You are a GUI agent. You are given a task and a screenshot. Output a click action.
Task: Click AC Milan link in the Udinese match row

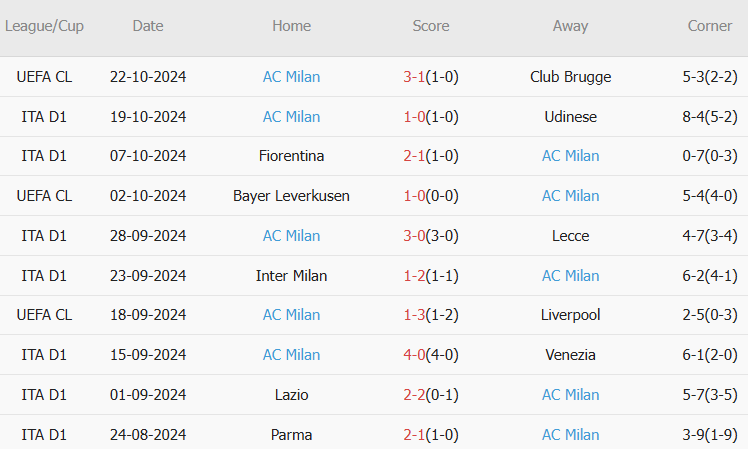coord(291,117)
